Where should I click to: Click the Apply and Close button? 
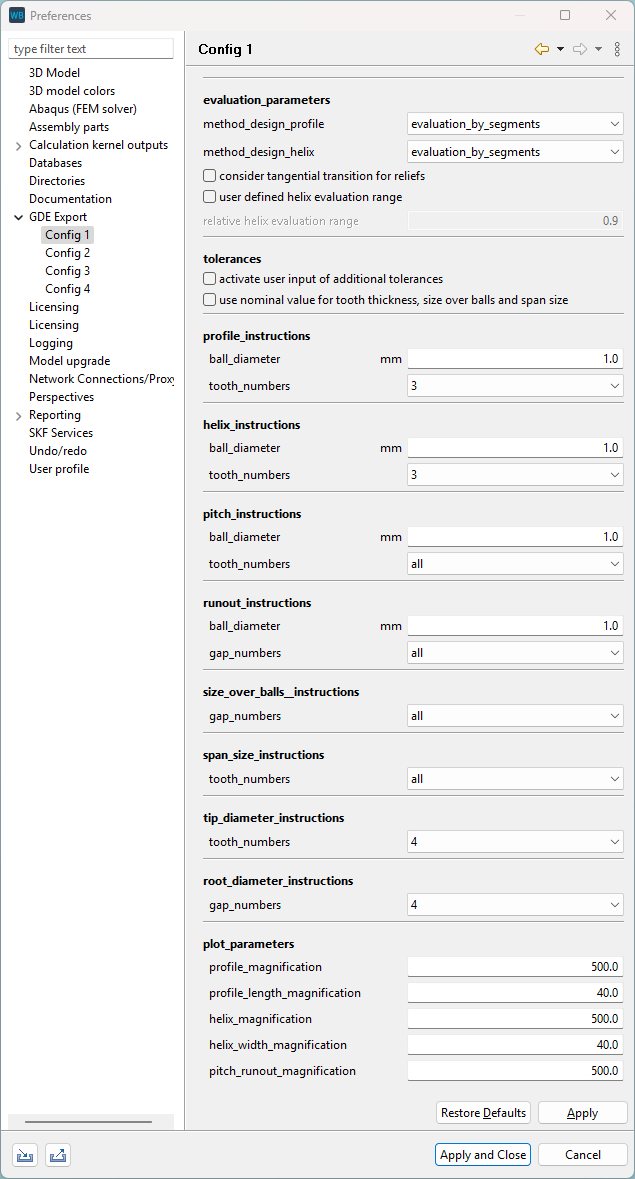(x=482, y=1154)
